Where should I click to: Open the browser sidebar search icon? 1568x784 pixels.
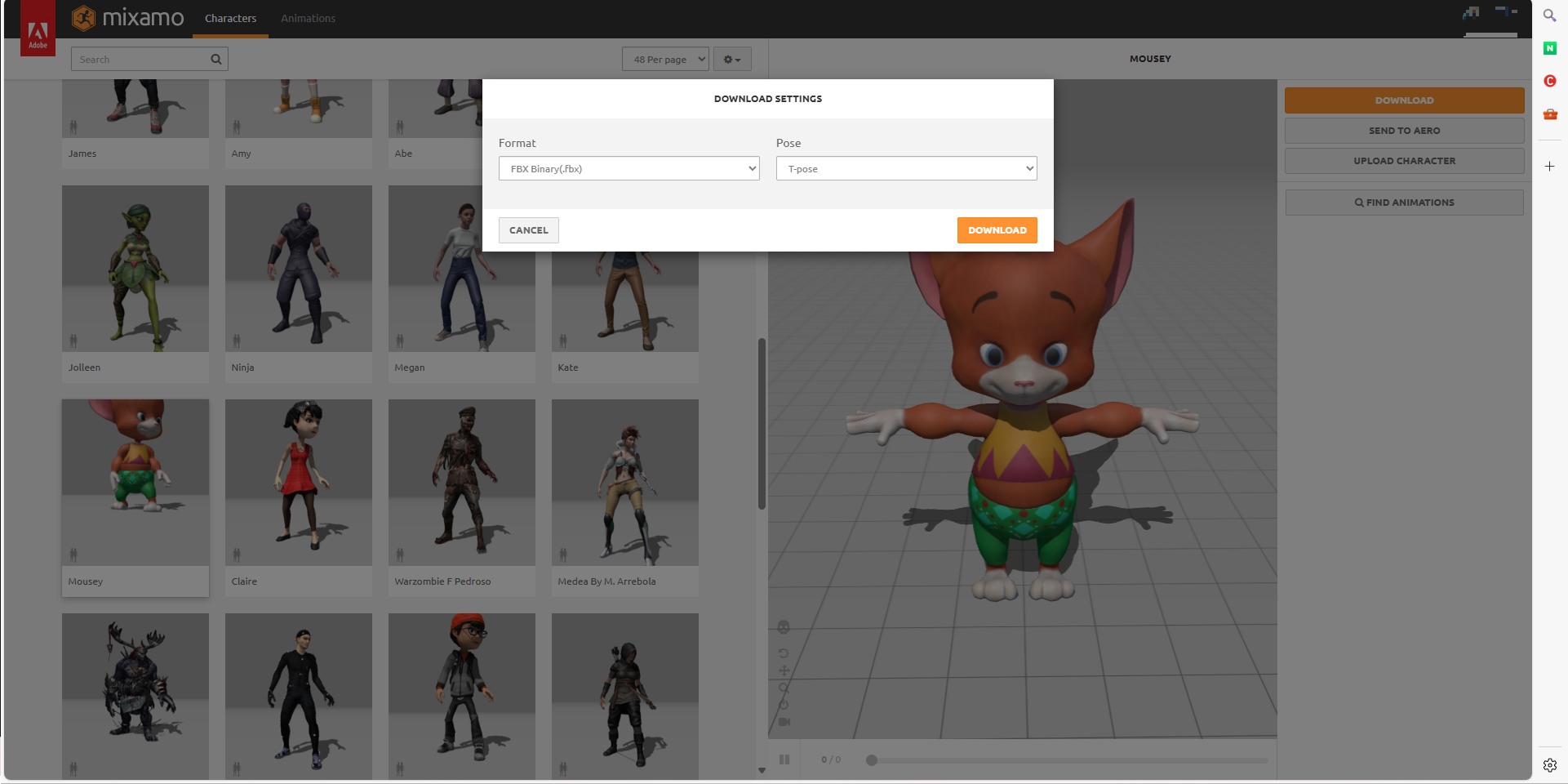pos(1549,15)
